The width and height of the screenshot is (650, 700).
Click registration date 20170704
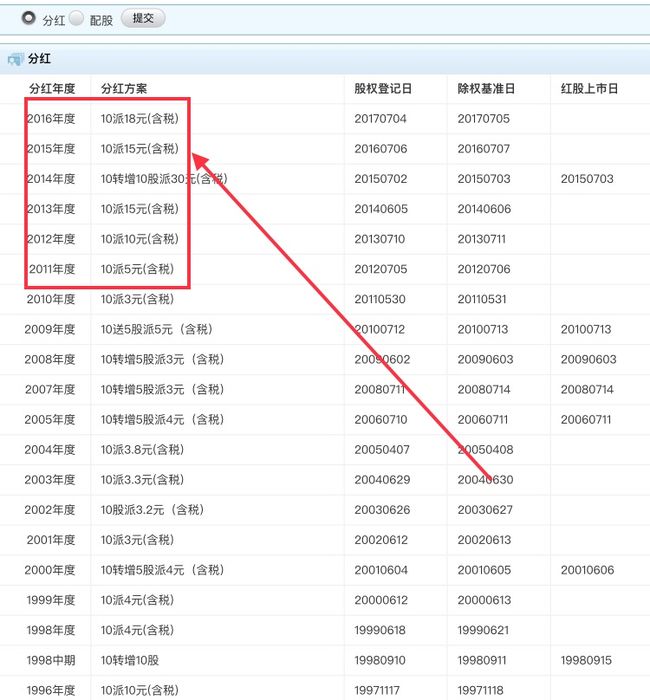pos(380,119)
